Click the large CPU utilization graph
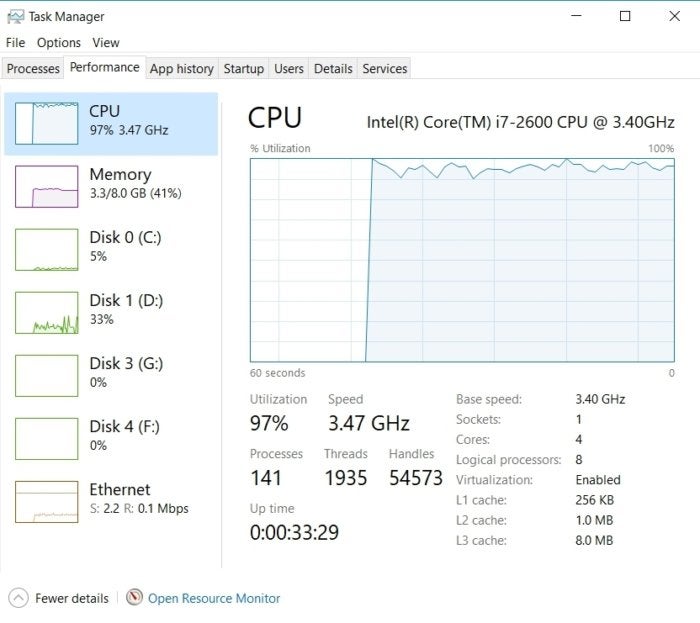Screen dimensions: 700x623 [462, 260]
